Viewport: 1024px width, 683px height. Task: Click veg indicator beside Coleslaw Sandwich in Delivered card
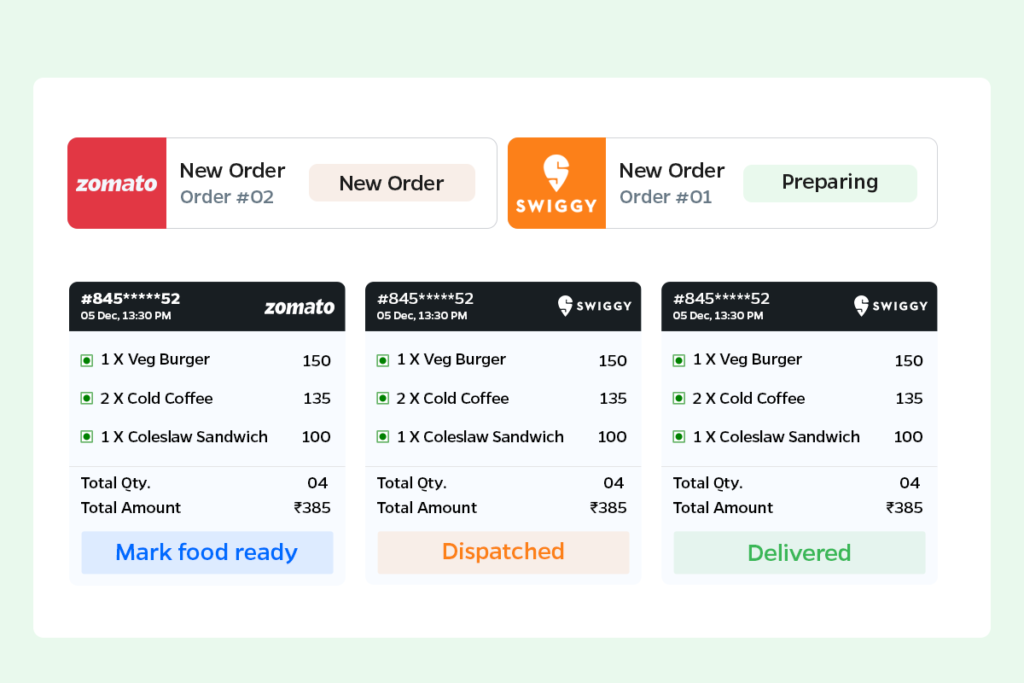pyautogui.click(x=679, y=437)
